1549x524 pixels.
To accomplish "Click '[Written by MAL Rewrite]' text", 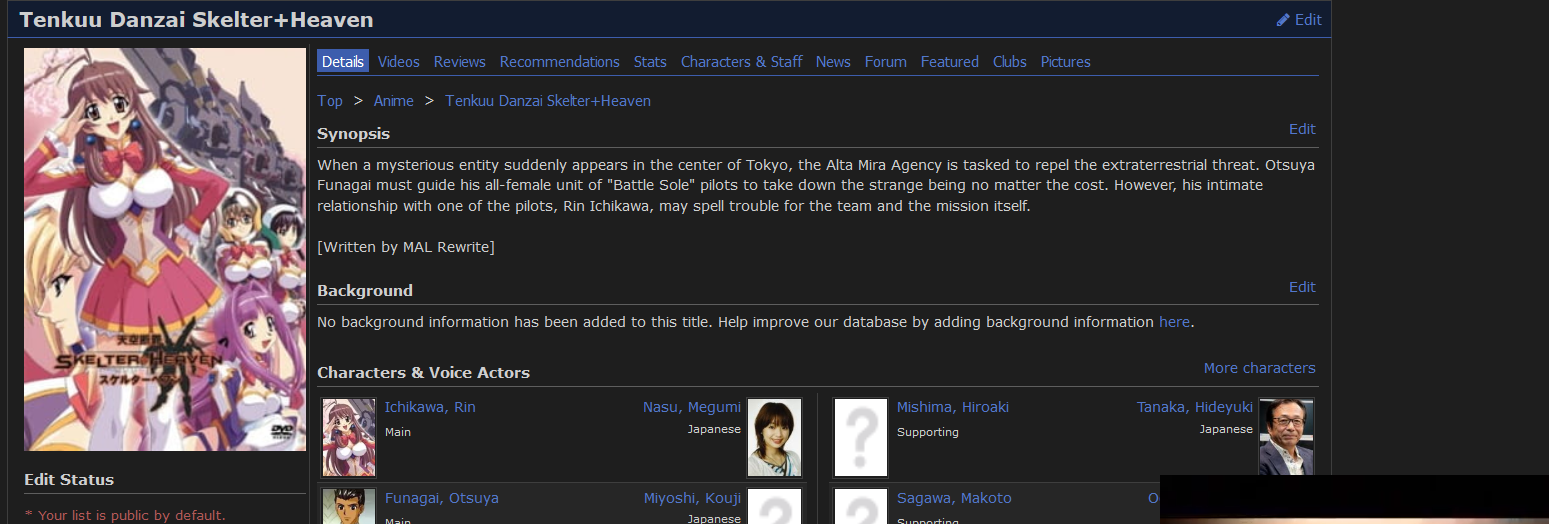I will [406, 247].
